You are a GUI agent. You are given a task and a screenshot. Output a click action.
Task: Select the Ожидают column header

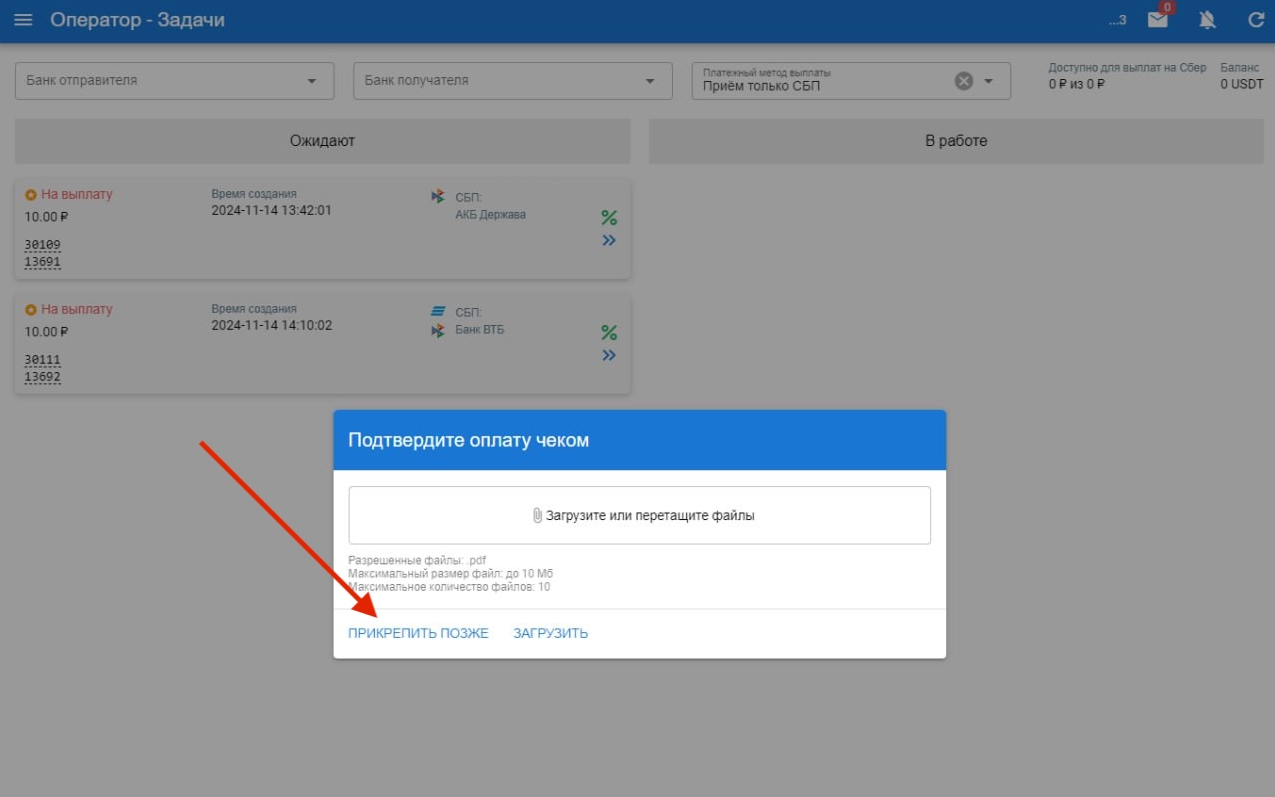point(322,141)
